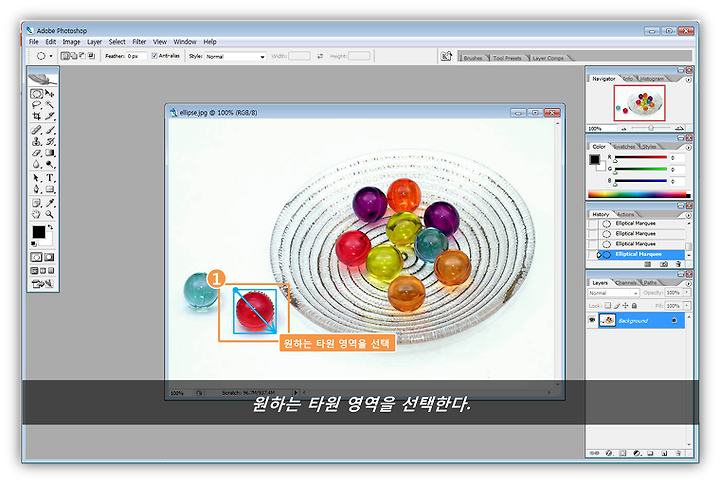720x484 pixels.
Task: Select the Brush tool
Action: click(50, 130)
